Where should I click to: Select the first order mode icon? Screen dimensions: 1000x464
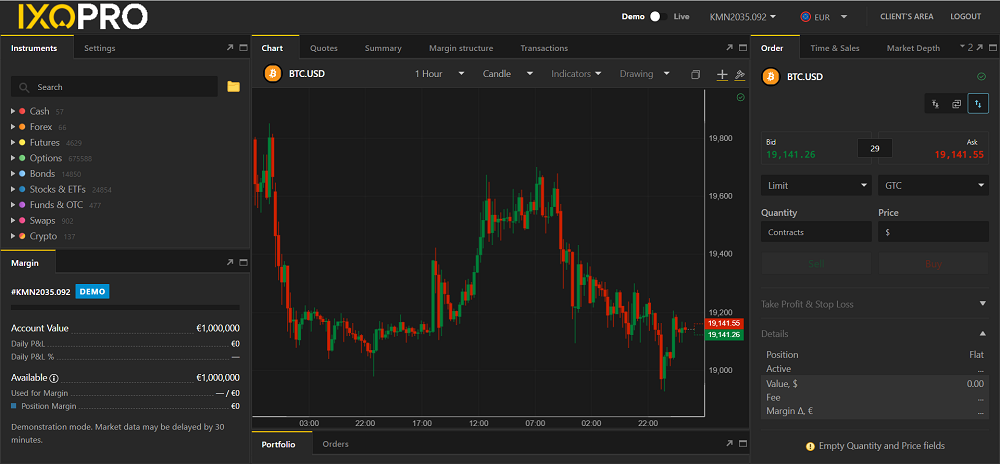coord(936,104)
